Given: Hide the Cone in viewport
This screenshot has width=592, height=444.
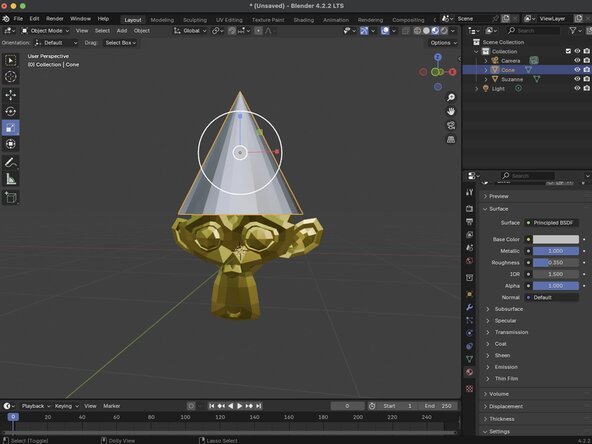Looking at the screenshot, I should coord(577,69).
